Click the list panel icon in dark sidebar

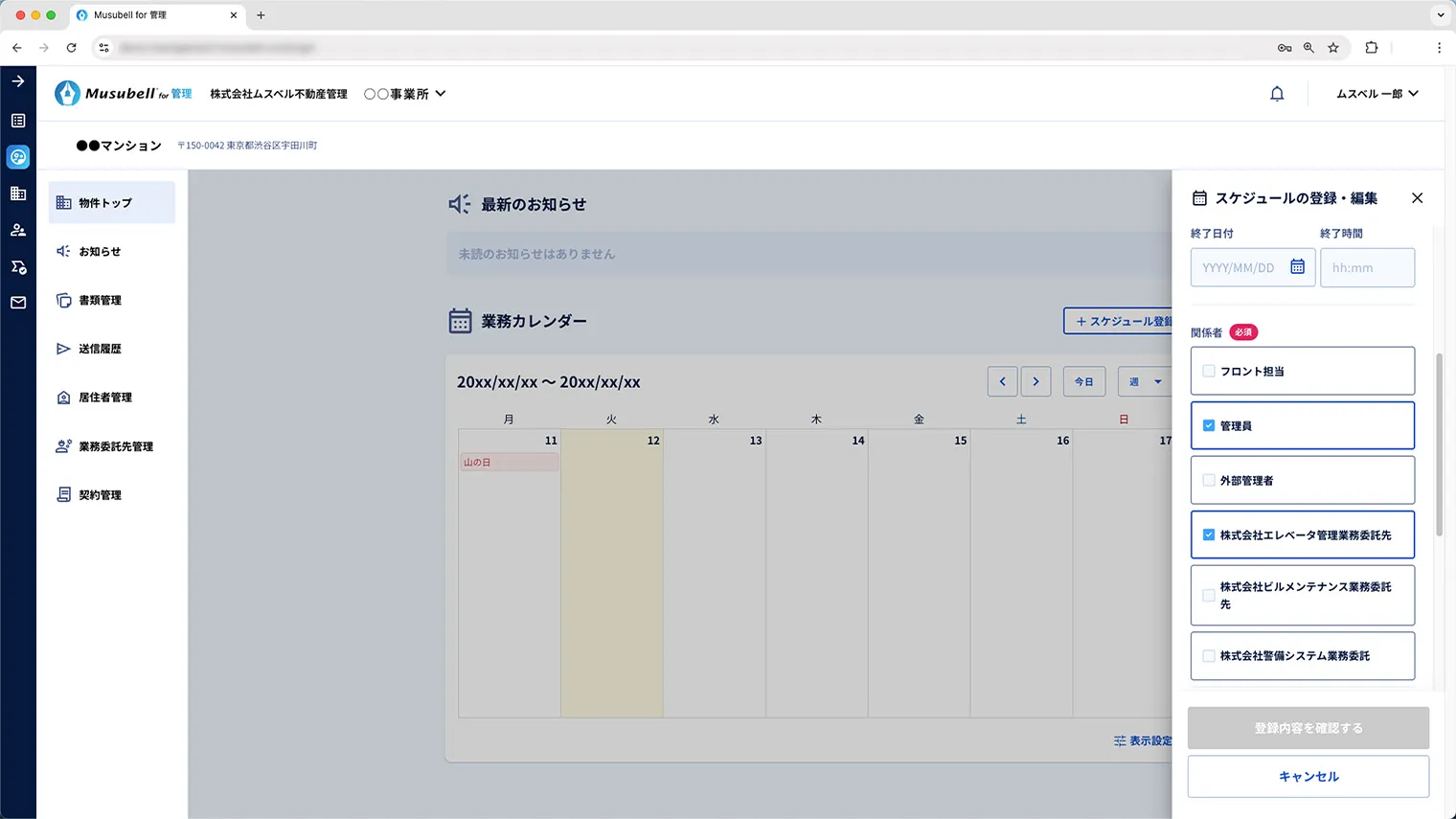[17, 120]
